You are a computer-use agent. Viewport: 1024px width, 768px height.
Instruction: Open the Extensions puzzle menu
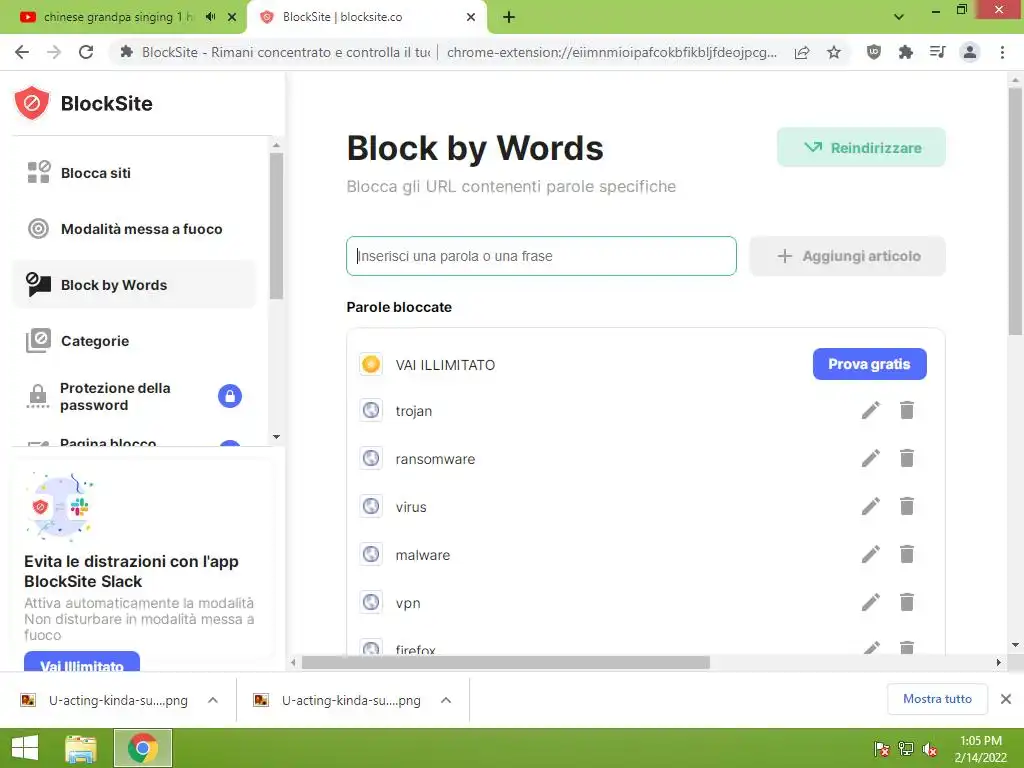click(906, 52)
